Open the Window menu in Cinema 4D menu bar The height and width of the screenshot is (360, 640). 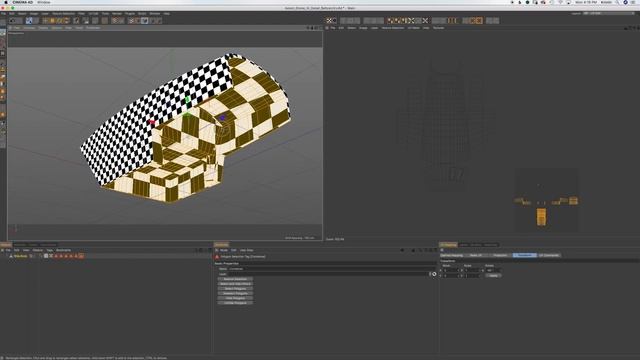pos(155,13)
